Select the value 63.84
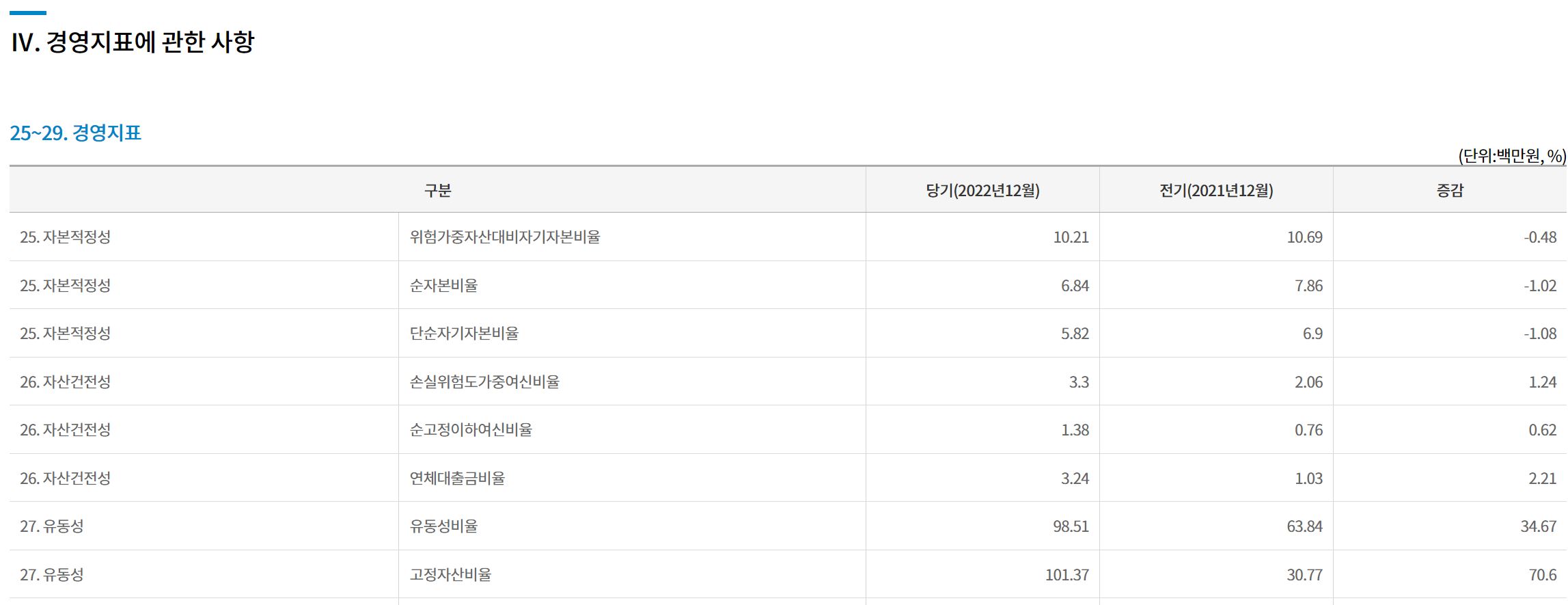The height and width of the screenshot is (605, 1568). (x=1304, y=526)
